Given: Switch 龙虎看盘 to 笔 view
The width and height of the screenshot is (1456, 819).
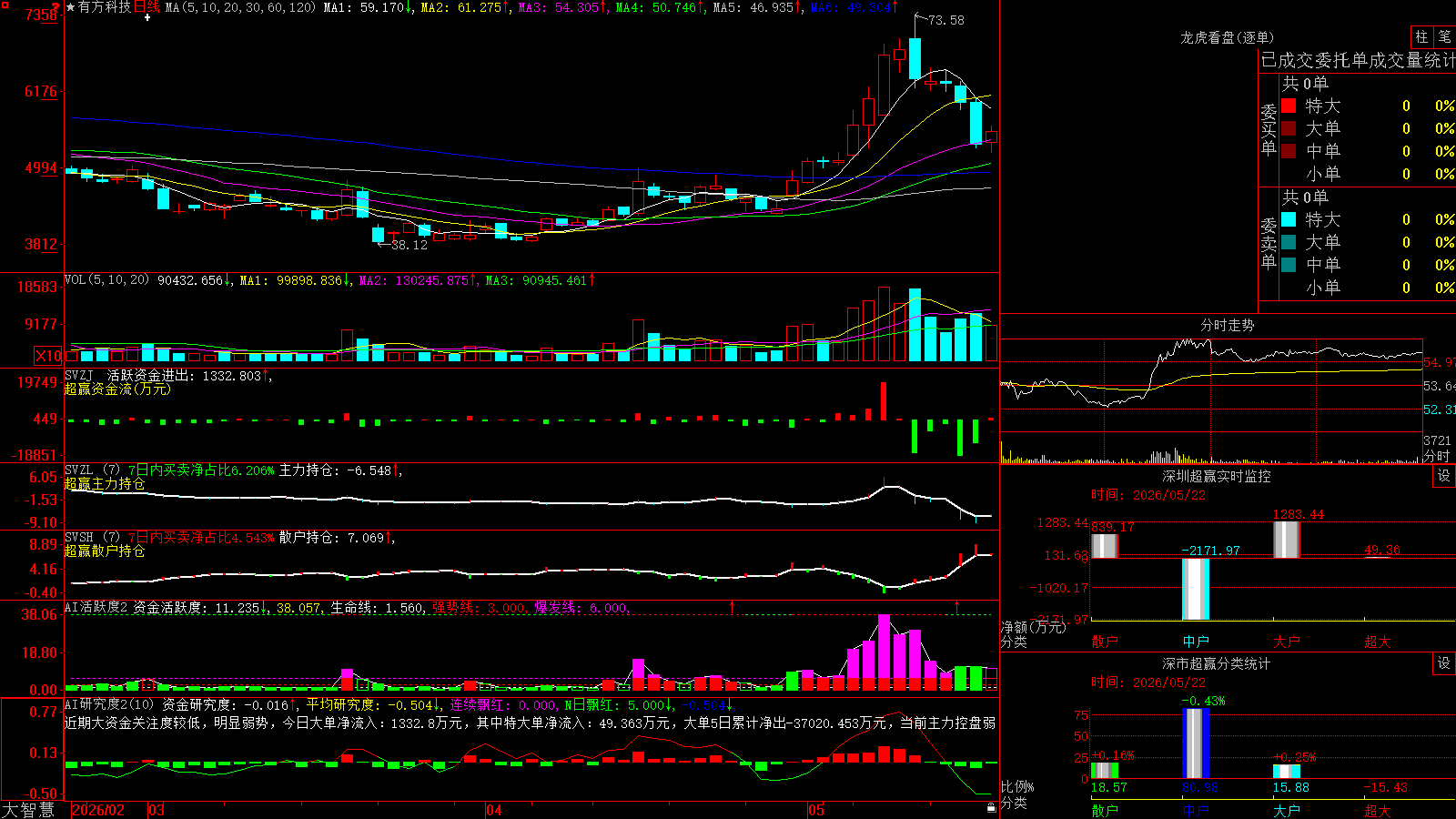Looking at the screenshot, I should [1444, 37].
